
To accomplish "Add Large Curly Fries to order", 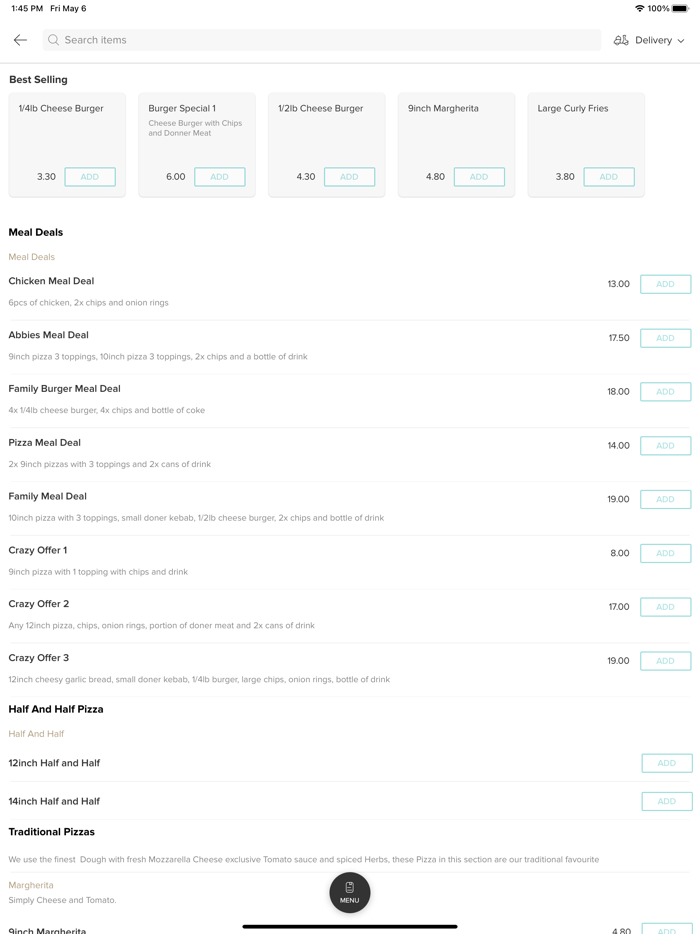I will point(608,177).
